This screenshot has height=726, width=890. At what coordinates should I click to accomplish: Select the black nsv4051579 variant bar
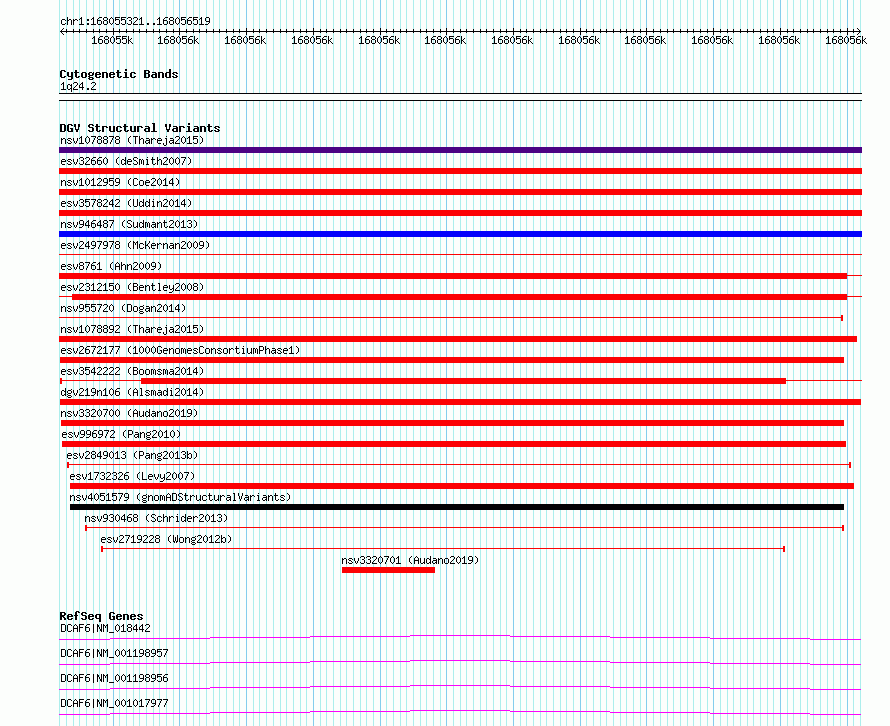(x=457, y=507)
